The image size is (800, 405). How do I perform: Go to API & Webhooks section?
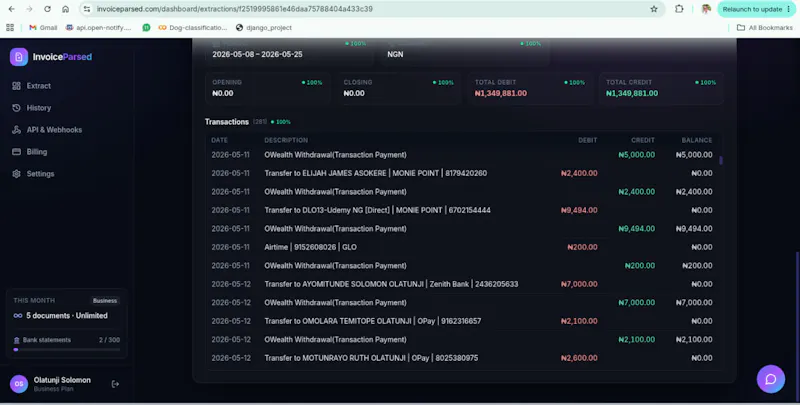[54, 130]
